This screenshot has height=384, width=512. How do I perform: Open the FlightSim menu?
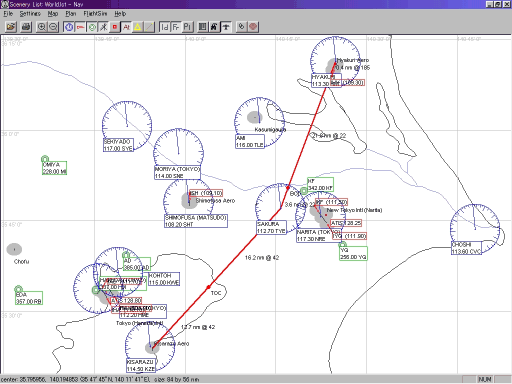[95, 14]
